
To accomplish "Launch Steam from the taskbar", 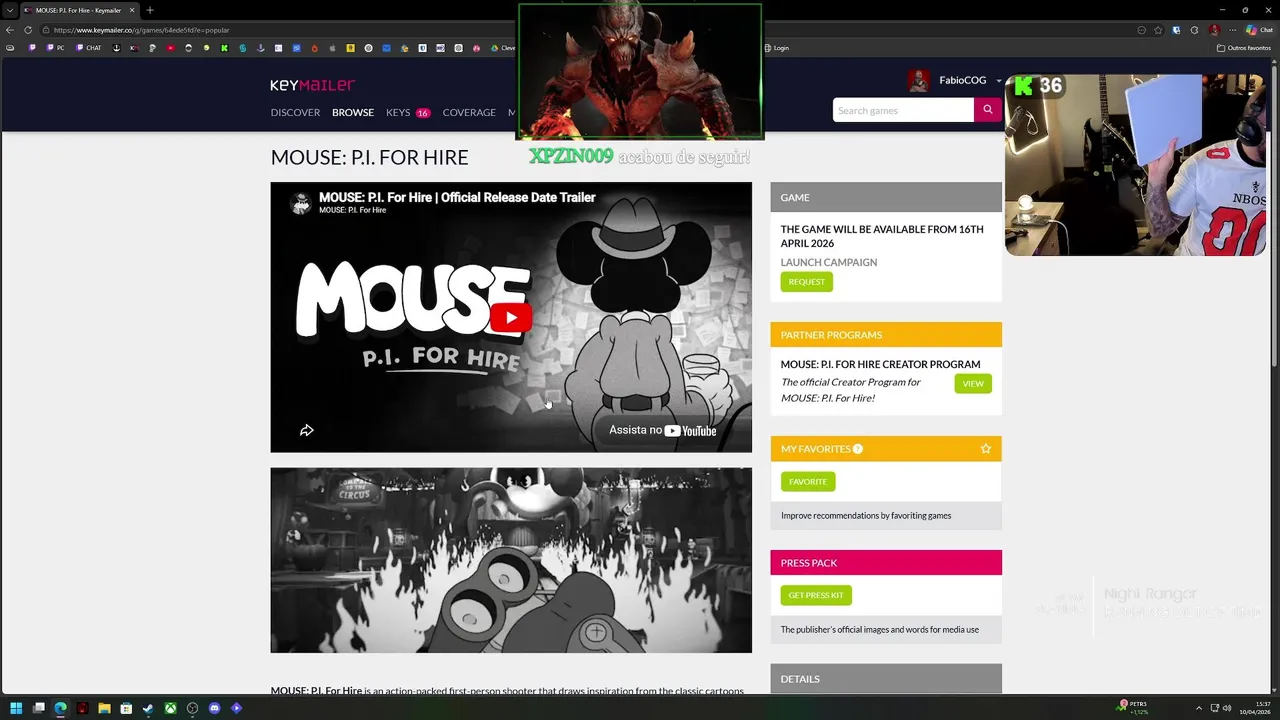I will [x=148, y=708].
